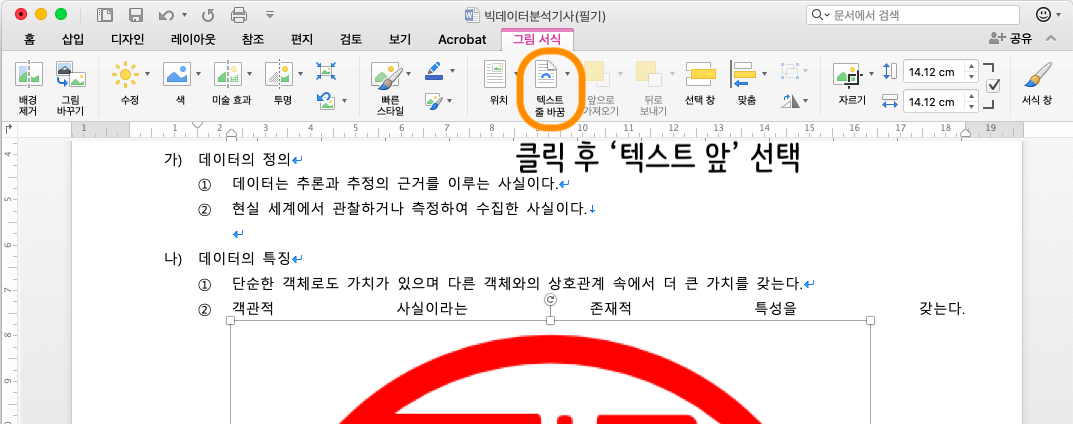The image size is (1073, 424).
Task: Switch to the 레이아웃 tab
Action: (x=193, y=39)
